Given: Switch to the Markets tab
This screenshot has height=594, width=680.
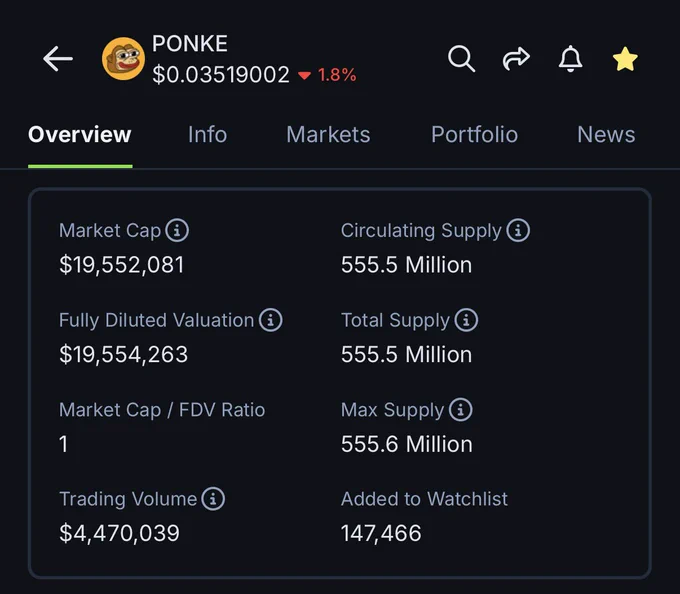Looking at the screenshot, I should [328, 134].
